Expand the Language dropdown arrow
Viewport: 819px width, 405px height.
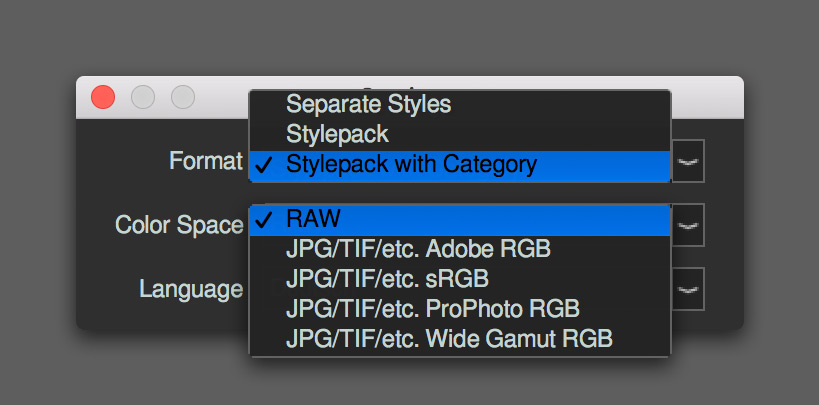tap(688, 289)
